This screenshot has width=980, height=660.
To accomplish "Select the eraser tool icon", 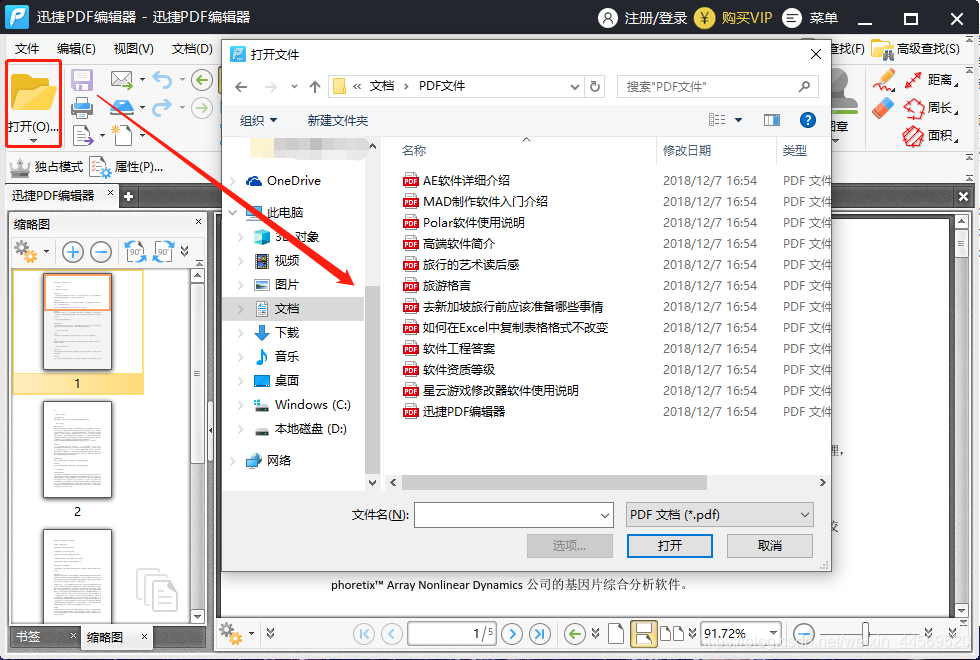I will [x=883, y=108].
